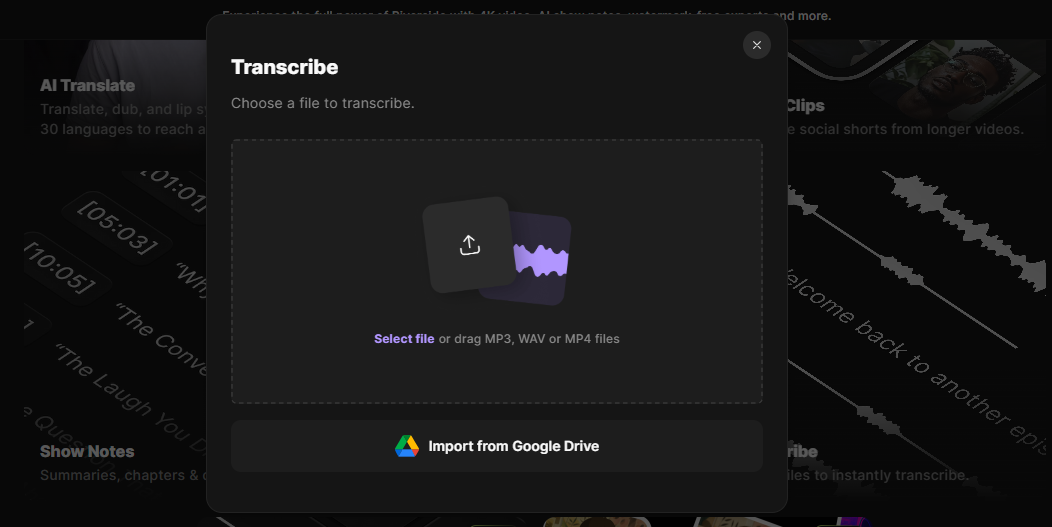Click the "drag MP3, WAV or MP4 files" text

[537, 339]
